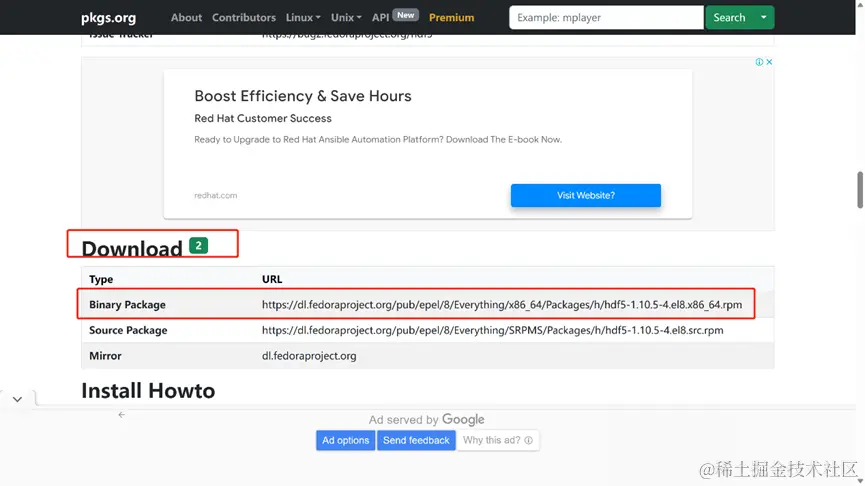Expand the Unix dropdown menu
This screenshot has height=486, width=865.
[x=346, y=18]
